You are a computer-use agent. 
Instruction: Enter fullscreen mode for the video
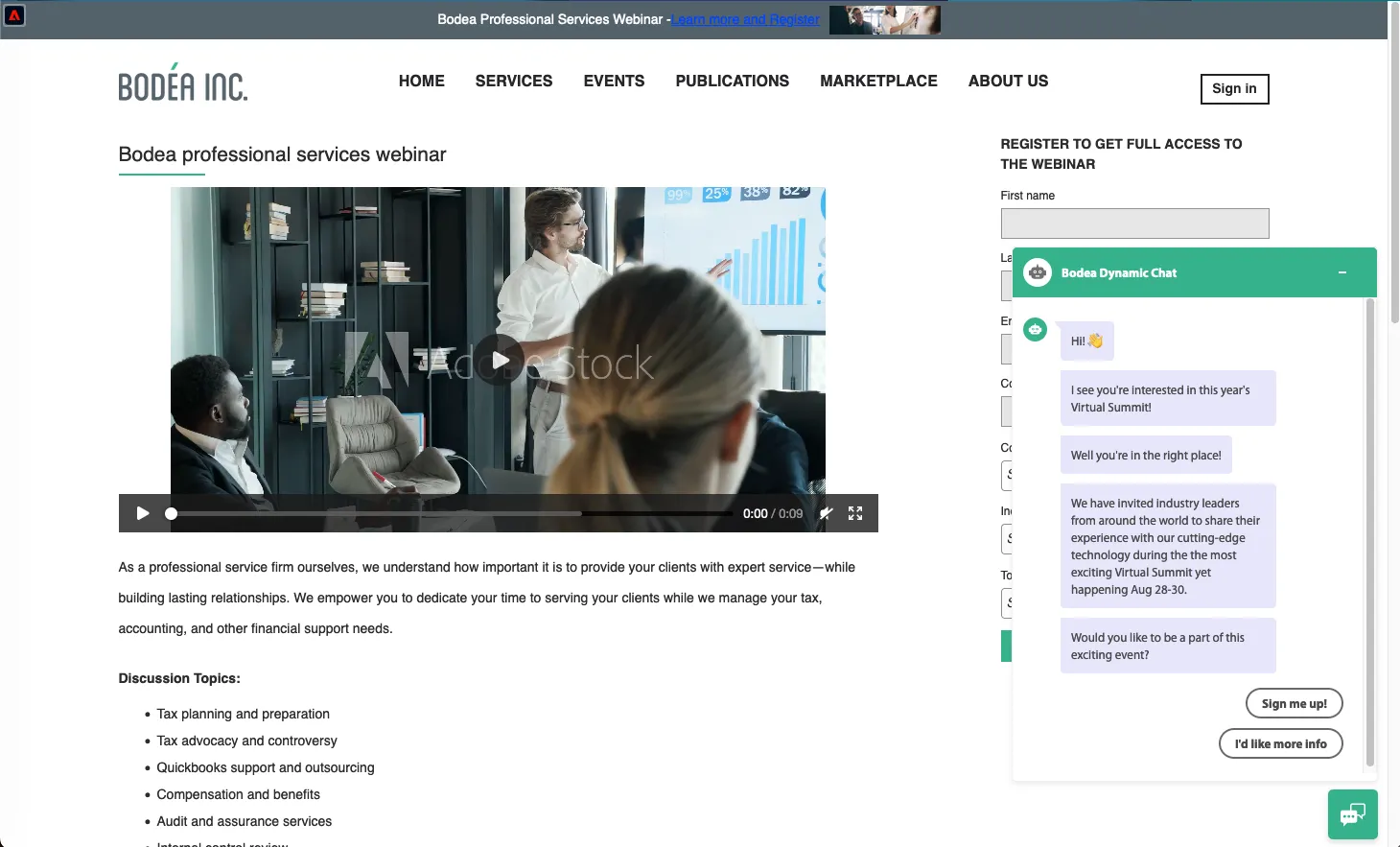(x=855, y=513)
